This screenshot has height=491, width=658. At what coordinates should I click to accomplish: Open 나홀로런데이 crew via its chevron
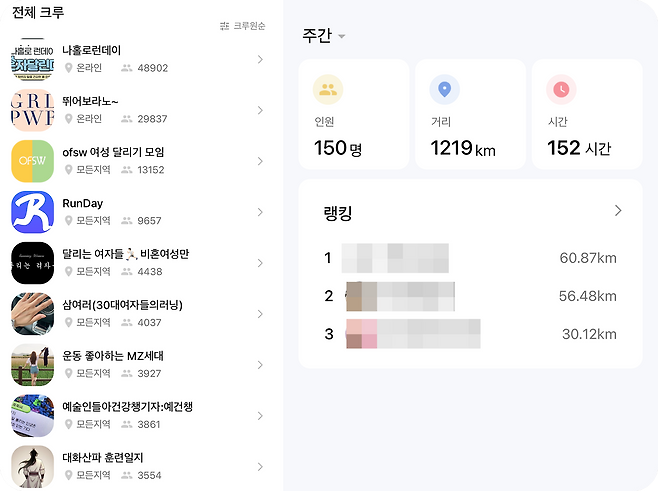pyautogui.click(x=260, y=59)
